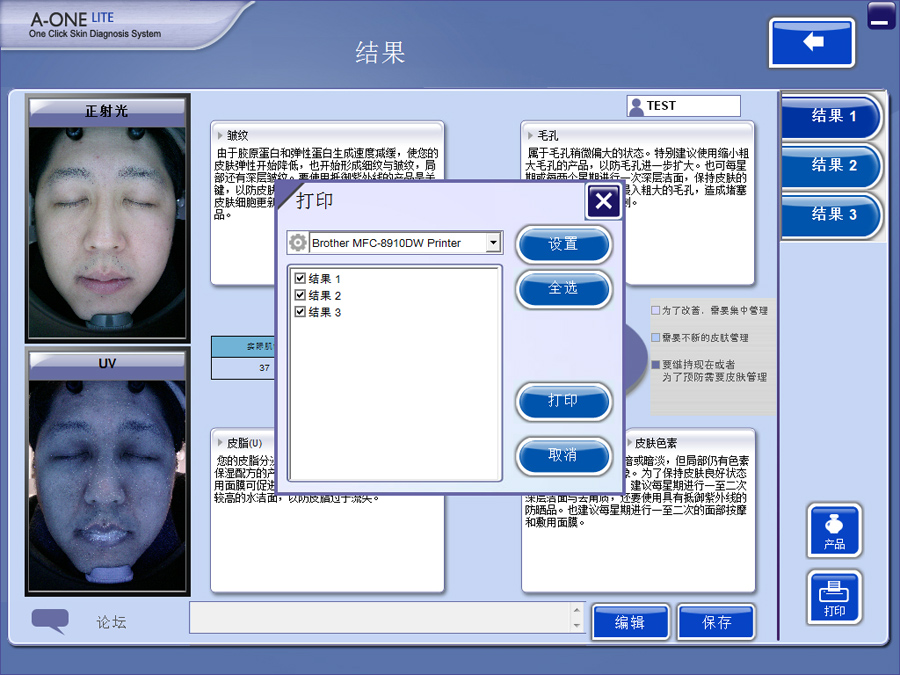Image resolution: width=900 pixels, height=675 pixels.
Task: Click the 取消 cancel button
Action: 563,456
